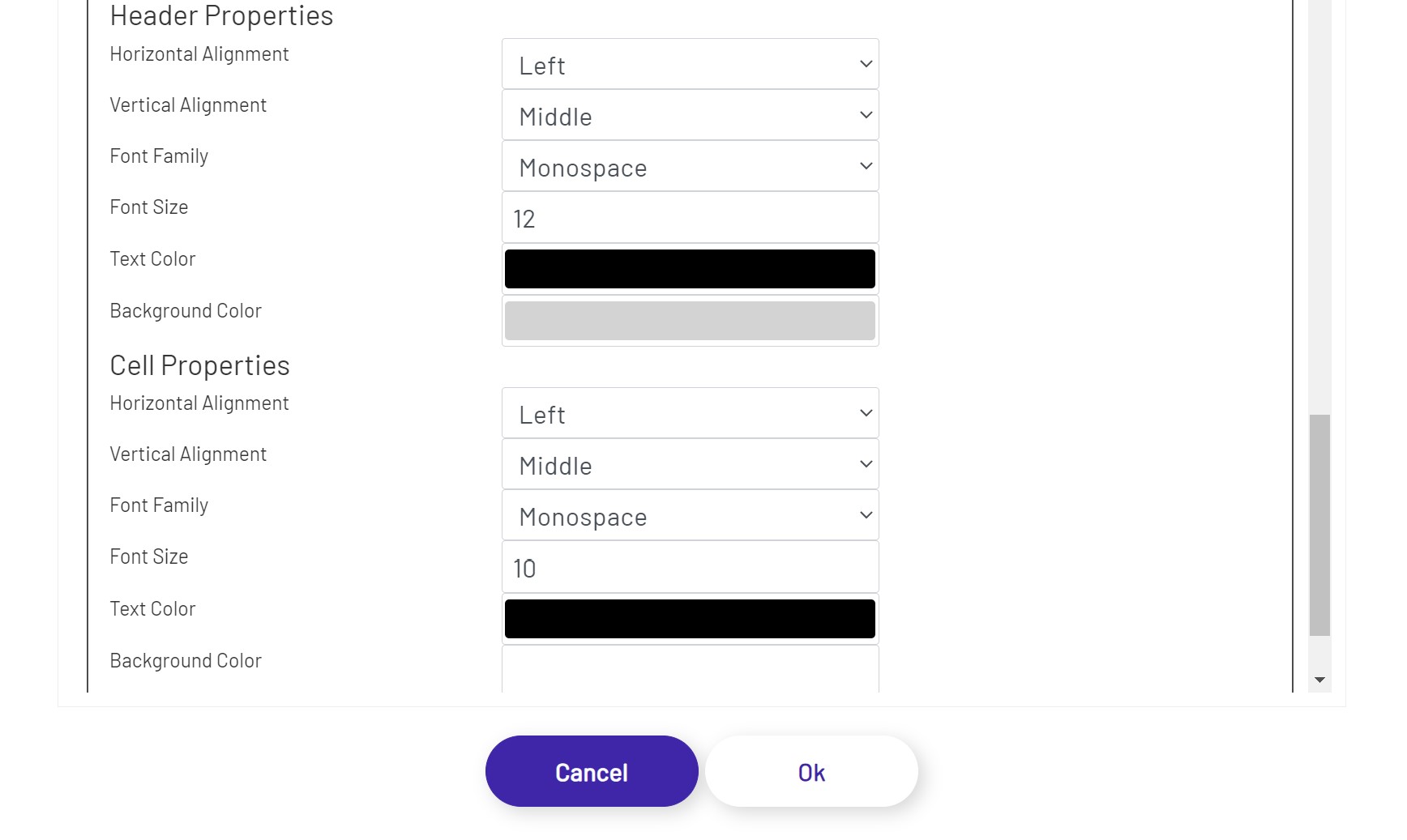Open Cell Font Family dropdown
The width and height of the screenshot is (1407, 840).
(x=689, y=516)
